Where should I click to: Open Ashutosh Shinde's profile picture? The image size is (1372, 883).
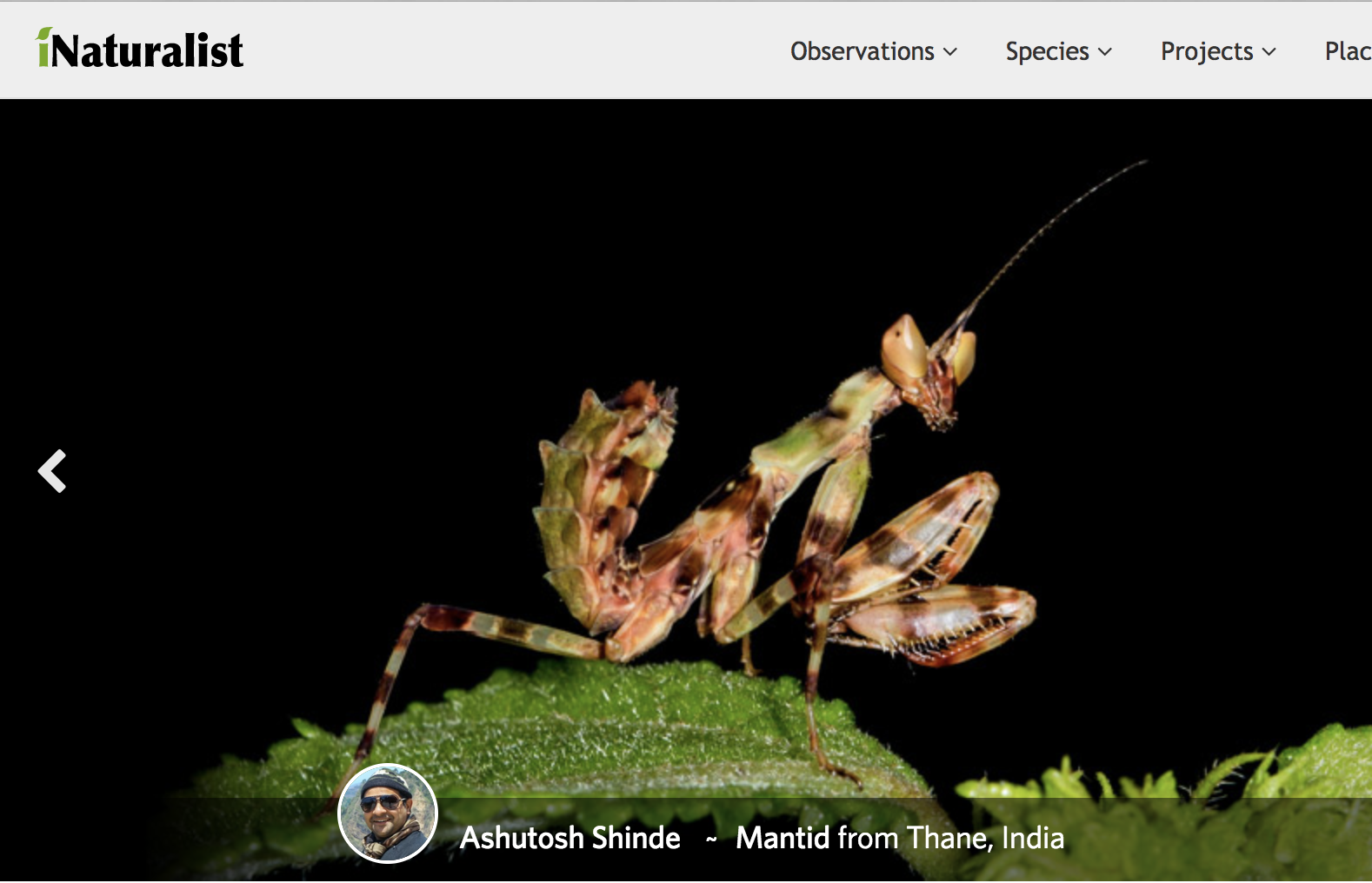point(388,813)
